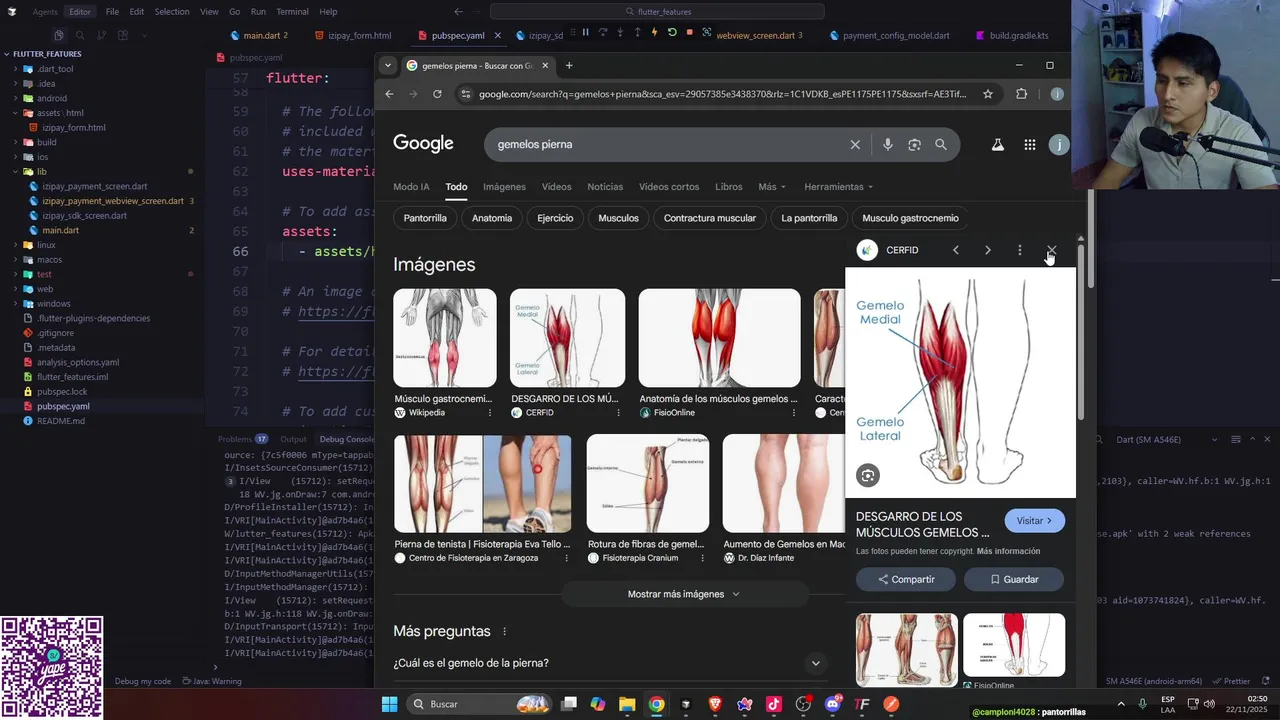Click the Google search magnifier button
This screenshot has width=1280, height=720.
[941, 144]
